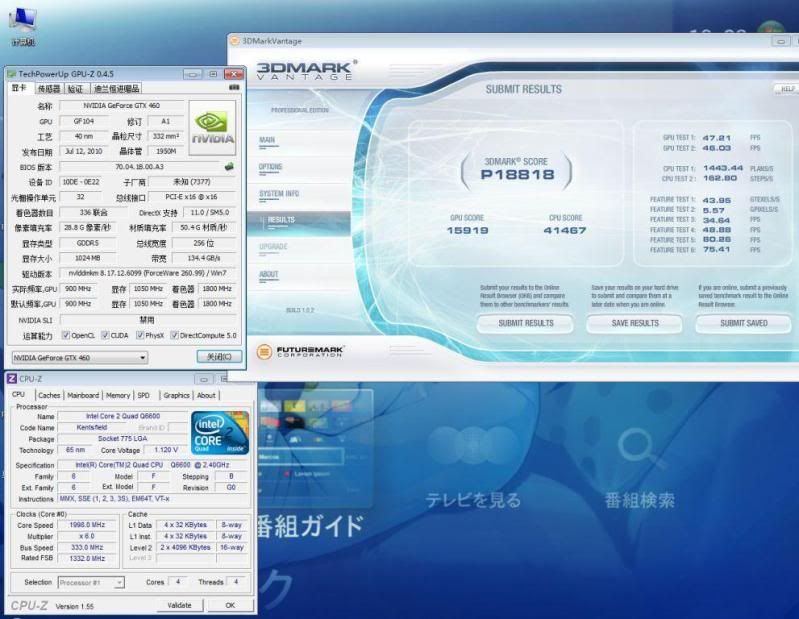
Task: Toggle the OpenCL checkbox
Action: tap(66, 335)
